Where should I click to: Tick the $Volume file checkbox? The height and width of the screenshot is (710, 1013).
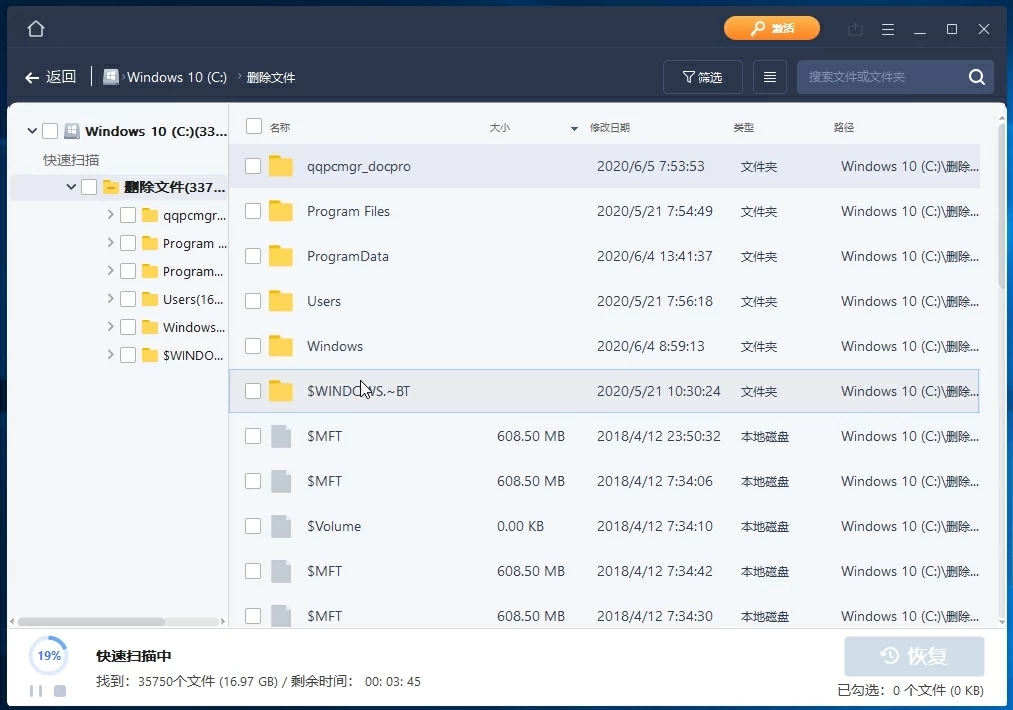click(253, 526)
